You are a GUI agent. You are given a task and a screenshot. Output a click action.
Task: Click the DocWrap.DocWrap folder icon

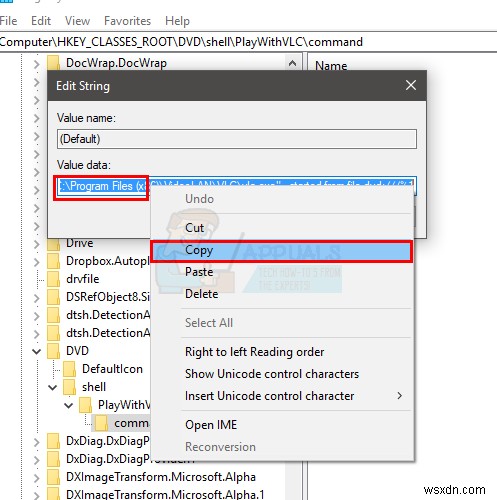point(54,63)
